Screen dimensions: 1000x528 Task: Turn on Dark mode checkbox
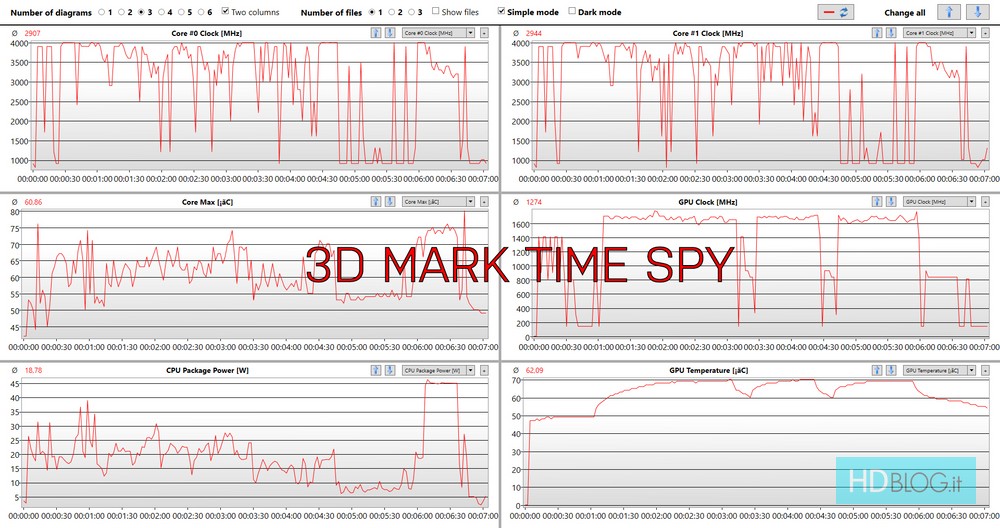(x=572, y=12)
